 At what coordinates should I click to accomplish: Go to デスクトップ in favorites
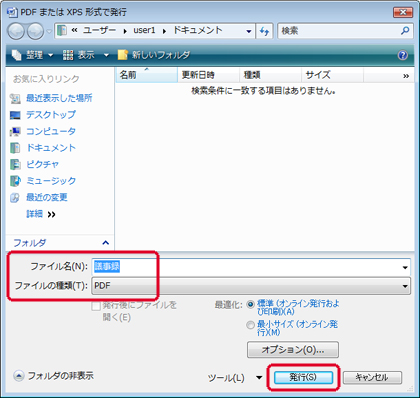51,115
